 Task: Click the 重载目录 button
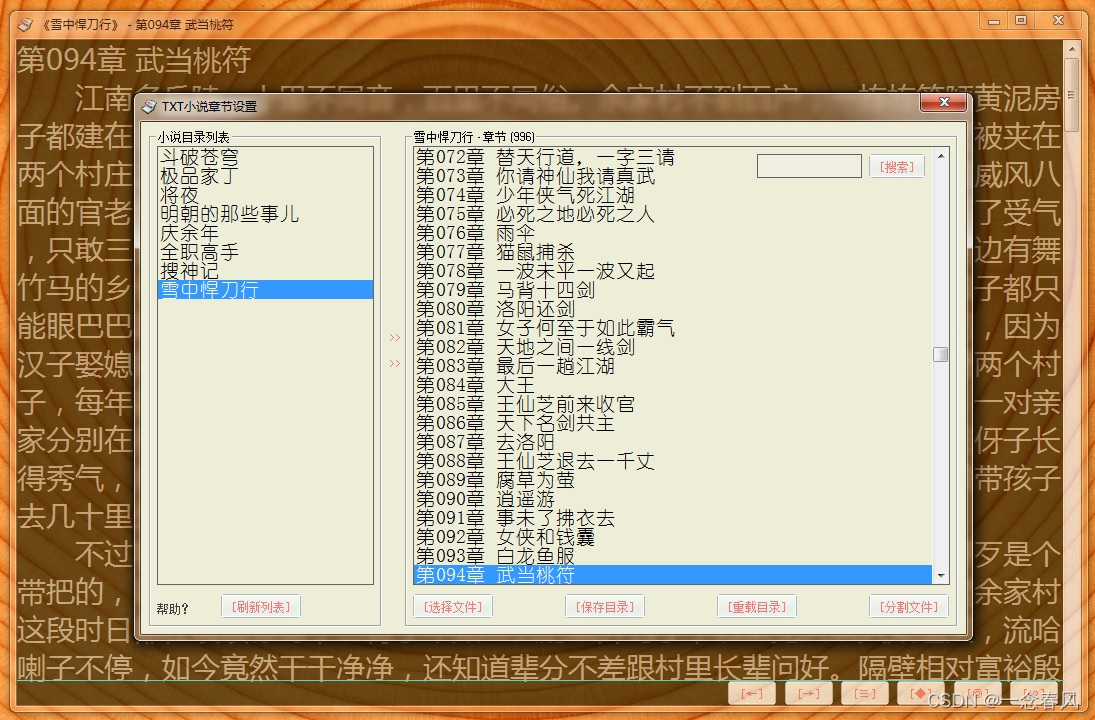coord(757,607)
